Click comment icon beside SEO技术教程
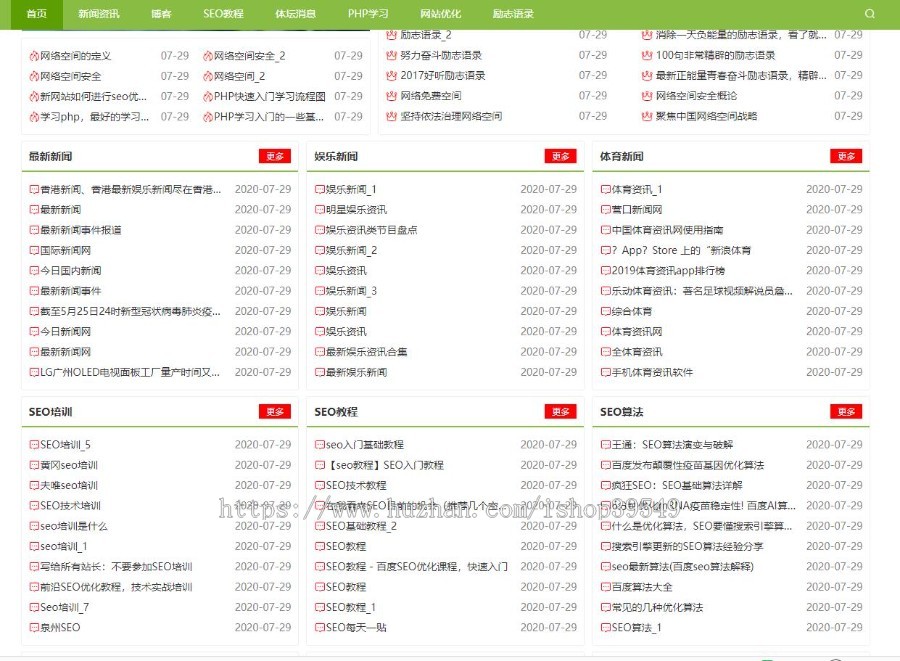Viewport: 900px width, 661px height. pyautogui.click(x=320, y=485)
